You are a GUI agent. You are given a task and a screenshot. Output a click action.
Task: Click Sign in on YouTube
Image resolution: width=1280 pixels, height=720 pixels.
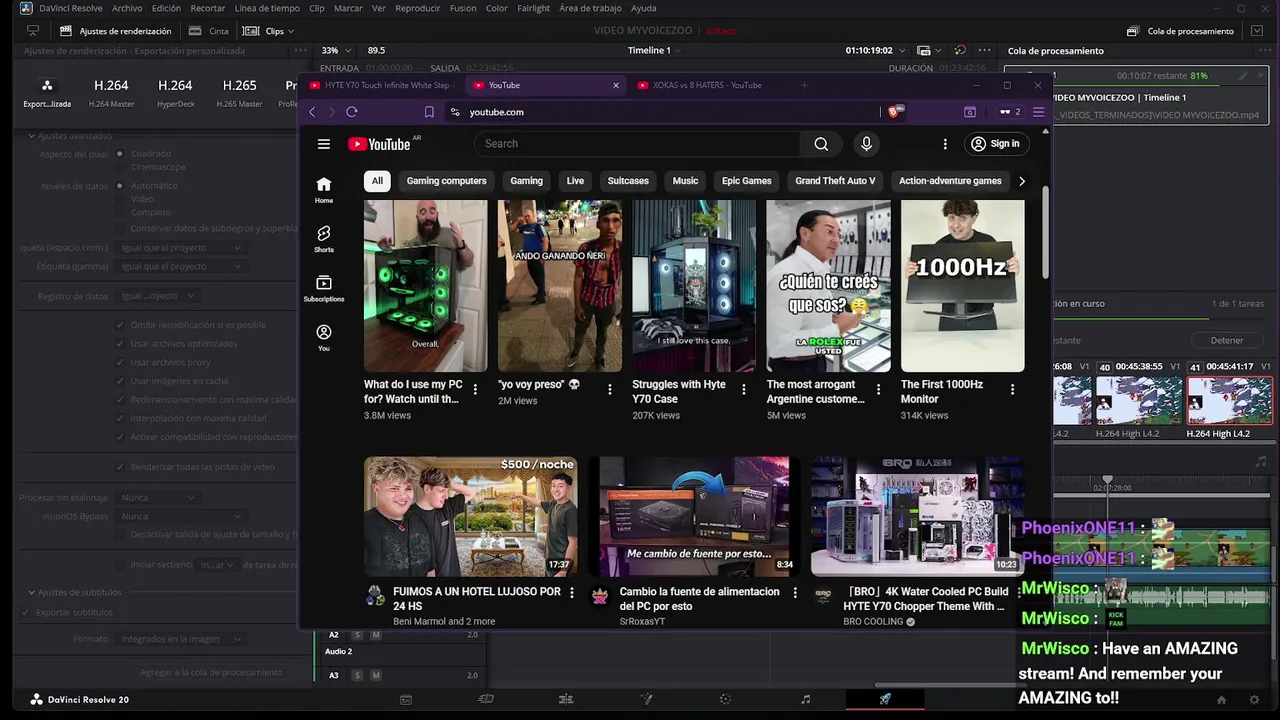(995, 144)
